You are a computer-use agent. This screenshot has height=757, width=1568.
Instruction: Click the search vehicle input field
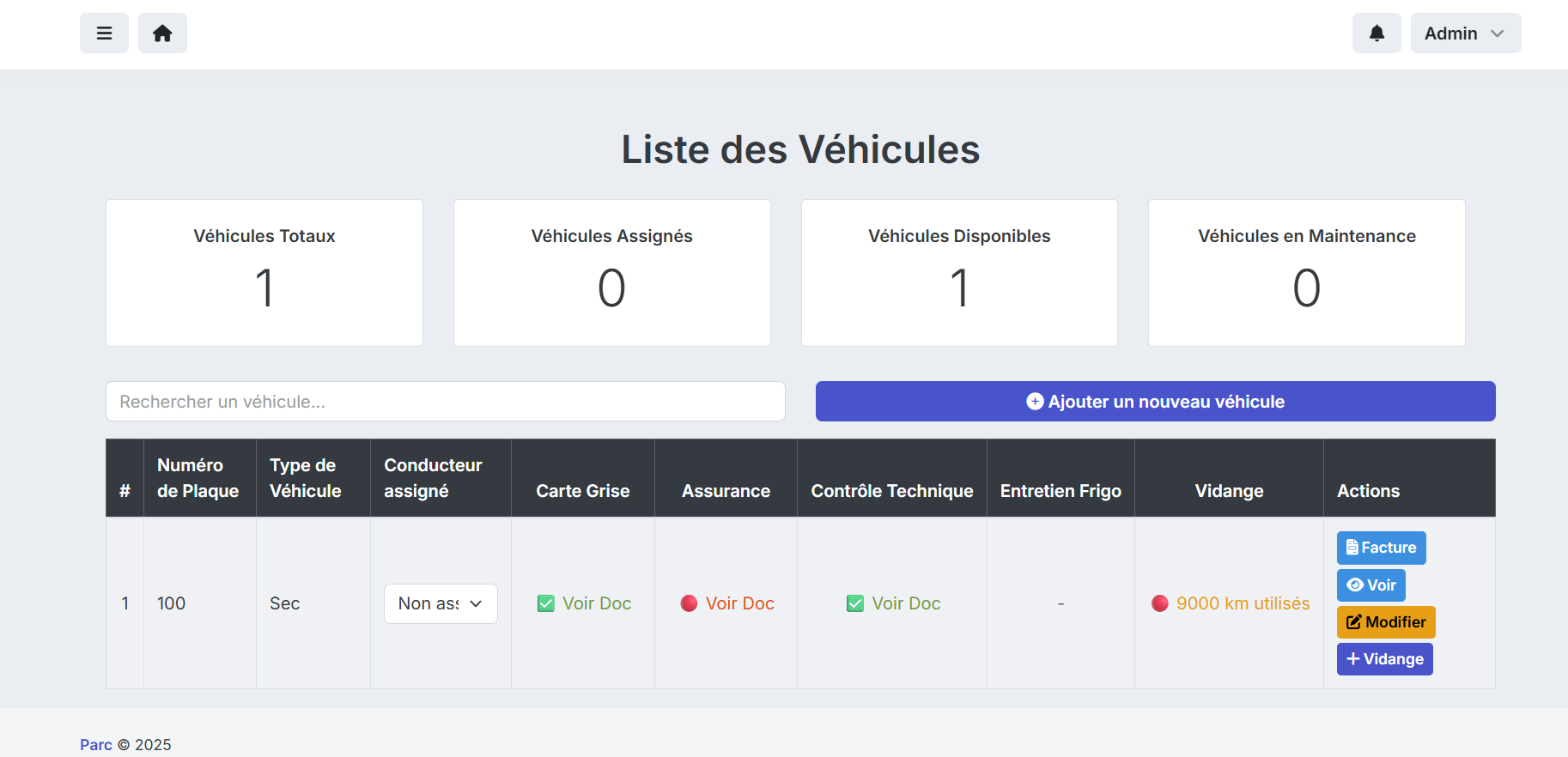click(x=445, y=402)
